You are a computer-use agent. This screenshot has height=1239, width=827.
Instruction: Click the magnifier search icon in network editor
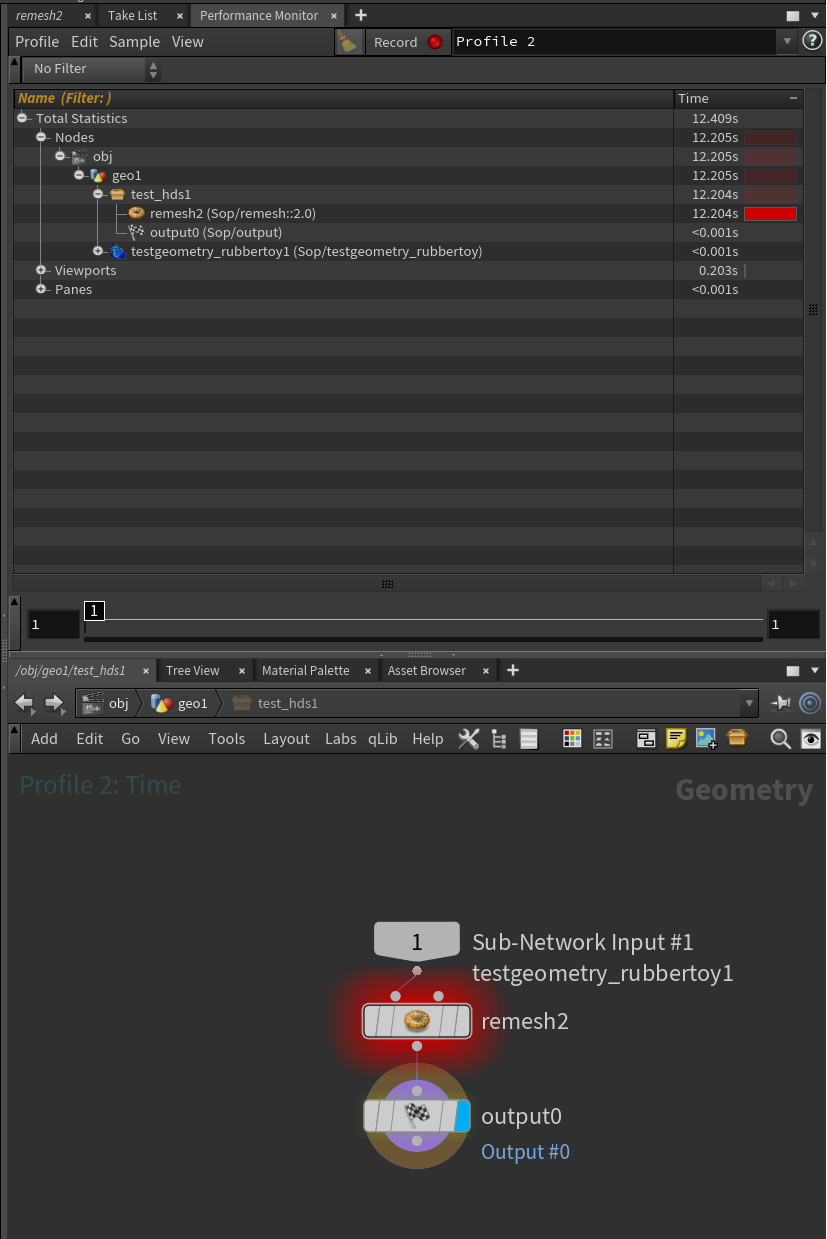coord(780,739)
